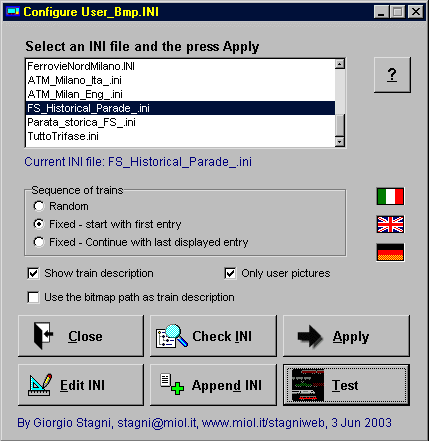Image resolution: width=429 pixels, height=441 pixels.
Task: Click the Current INI file label
Action: pyautogui.click(x=138, y=162)
